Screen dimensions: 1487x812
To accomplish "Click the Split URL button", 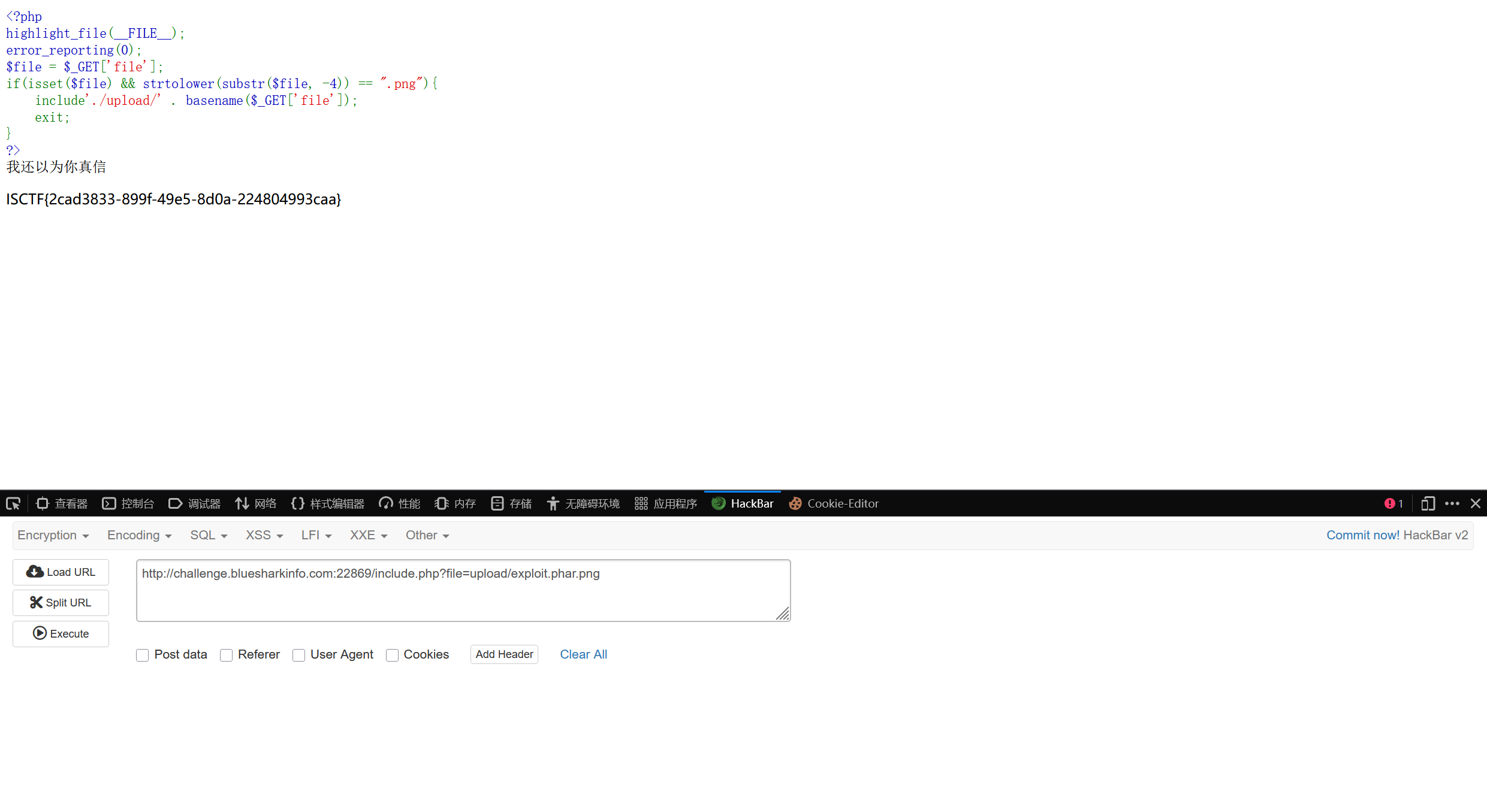I will click(61, 603).
